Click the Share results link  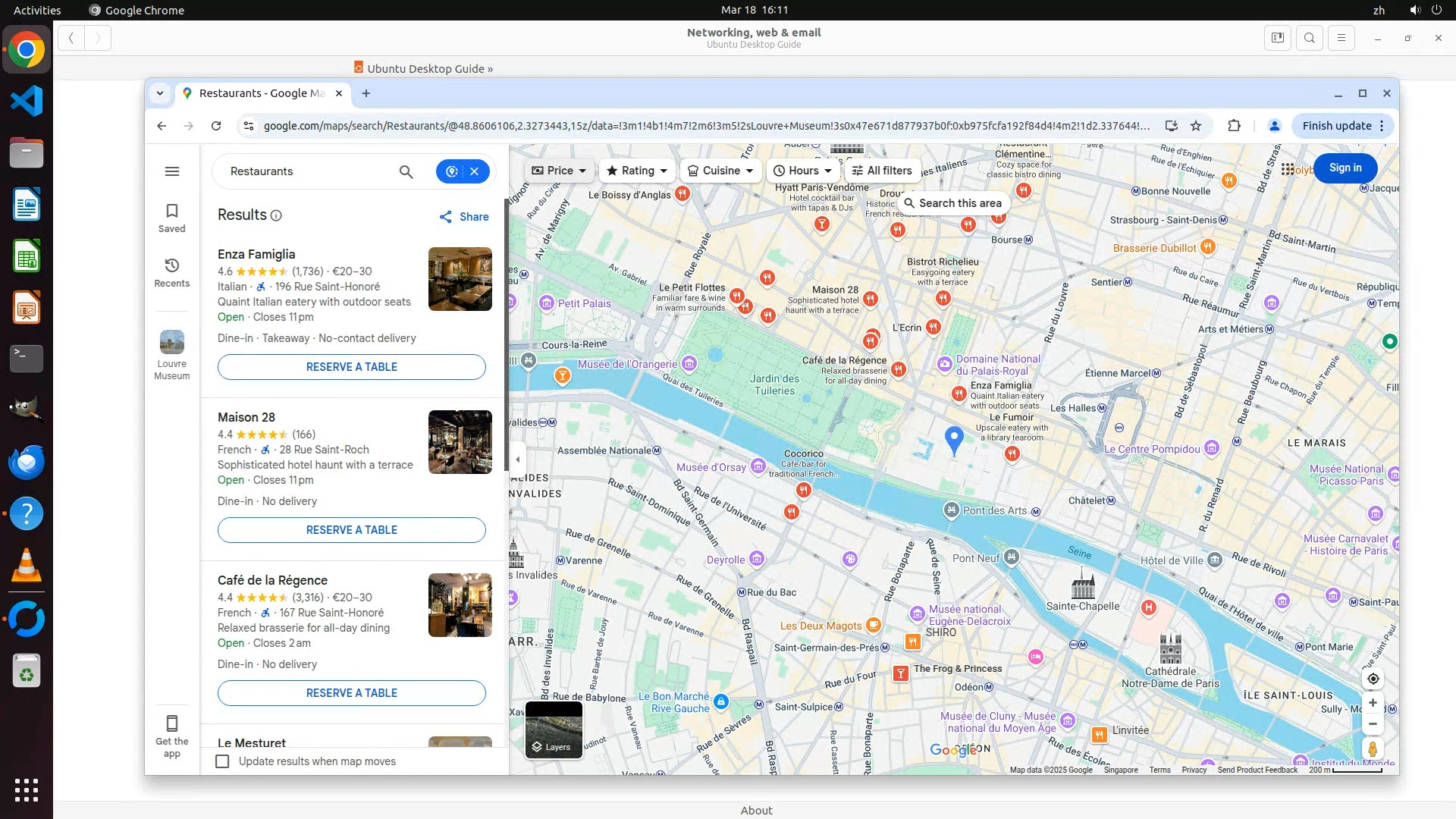point(464,217)
